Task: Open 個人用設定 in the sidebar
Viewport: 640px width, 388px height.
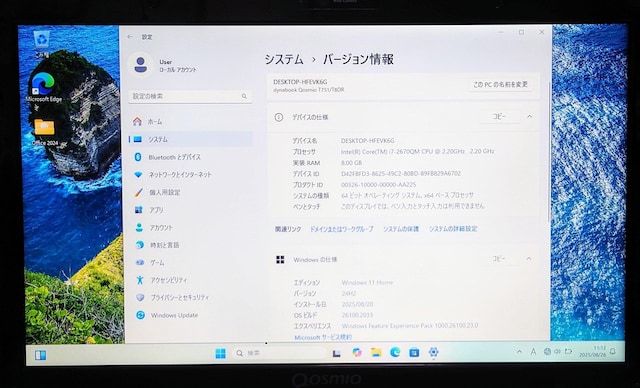Action: [x=190, y=192]
